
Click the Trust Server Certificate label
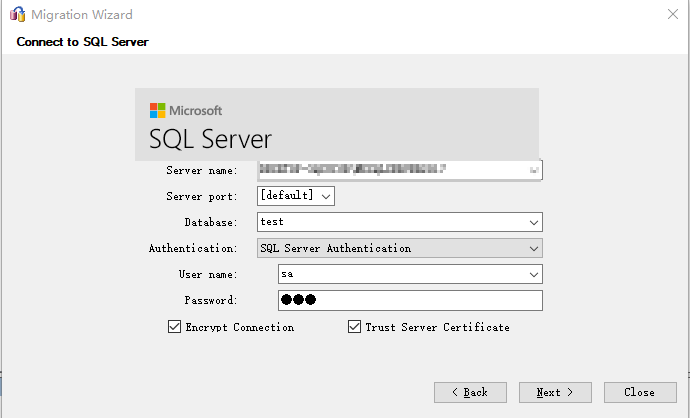437,327
